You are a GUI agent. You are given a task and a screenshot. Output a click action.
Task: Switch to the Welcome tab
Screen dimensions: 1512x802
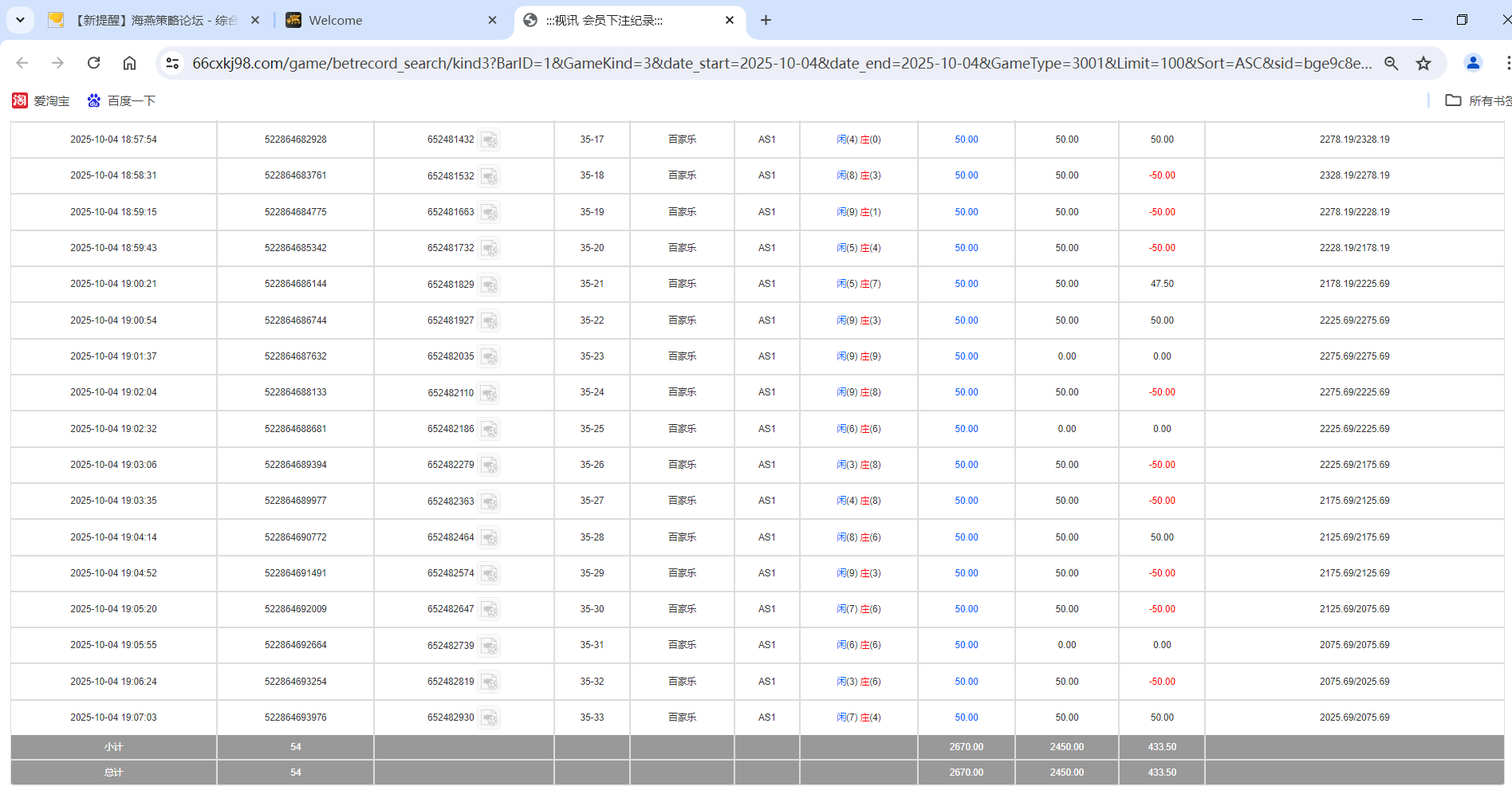pos(335,20)
